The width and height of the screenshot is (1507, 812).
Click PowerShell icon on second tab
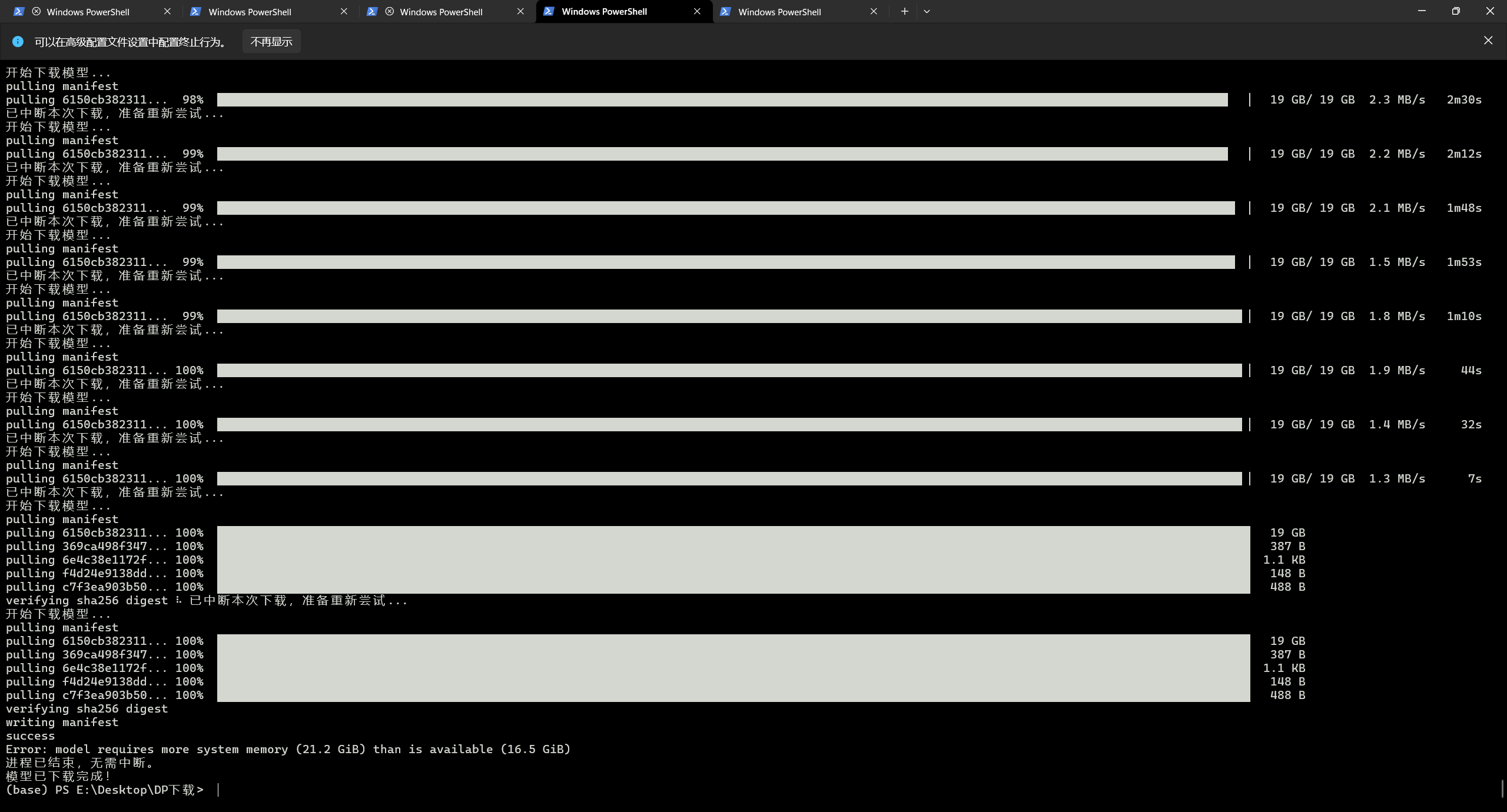click(x=196, y=11)
